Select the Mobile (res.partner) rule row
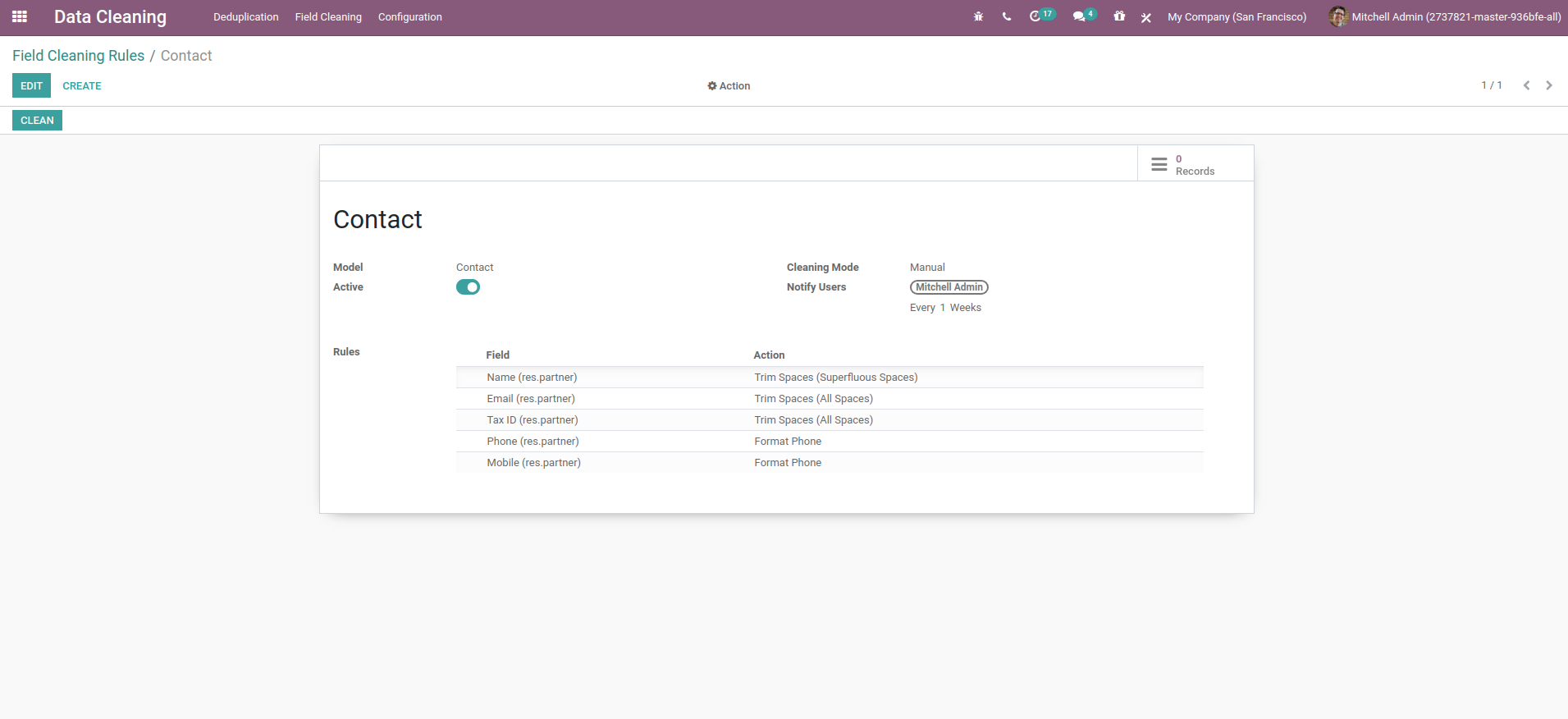 830,463
